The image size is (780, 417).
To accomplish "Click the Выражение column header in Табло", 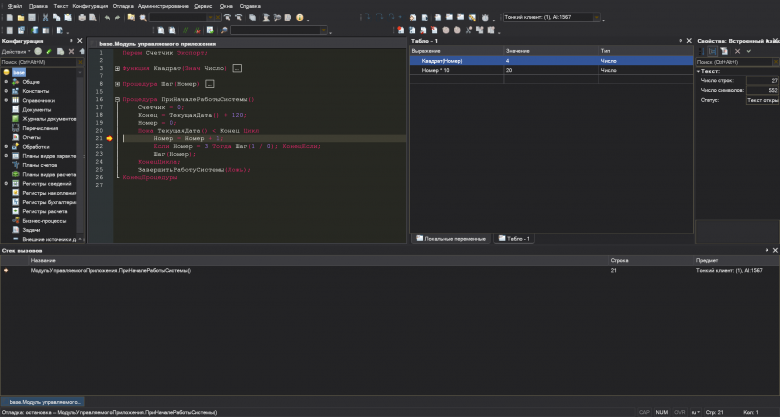I will point(457,51).
